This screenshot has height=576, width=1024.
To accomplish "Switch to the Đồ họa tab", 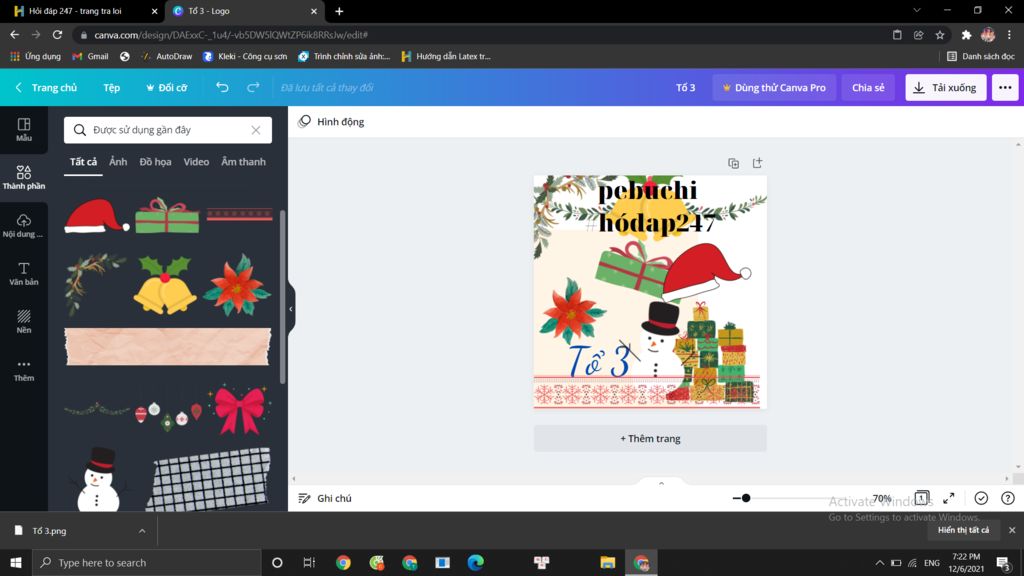I will click(155, 162).
